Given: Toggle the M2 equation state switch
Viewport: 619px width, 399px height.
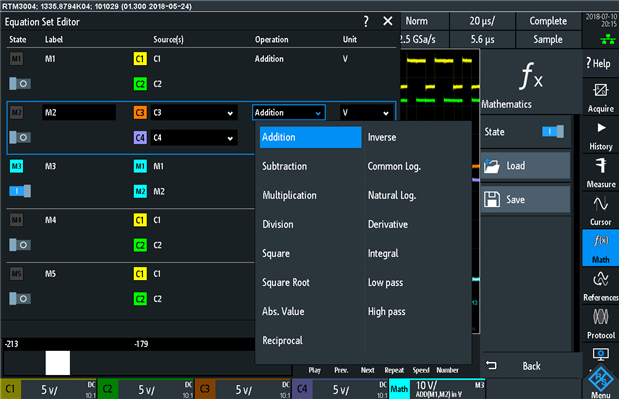Looking at the screenshot, I should pyautogui.click(x=20, y=137).
